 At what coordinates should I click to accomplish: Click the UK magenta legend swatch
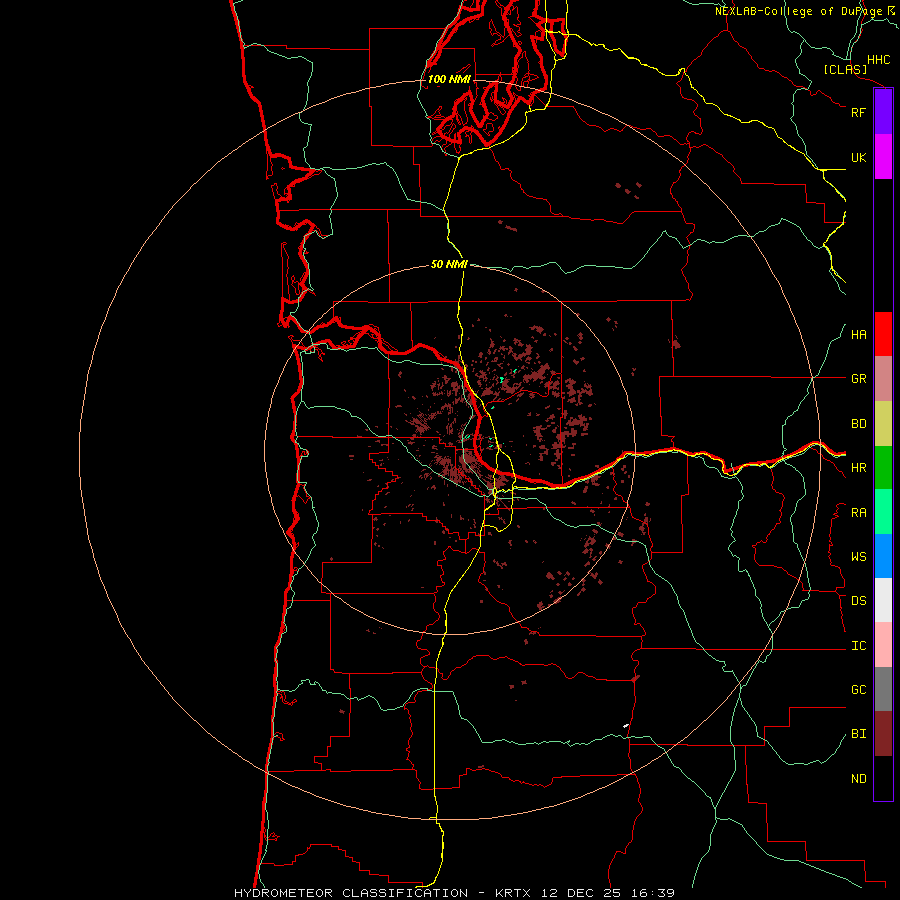[883, 157]
